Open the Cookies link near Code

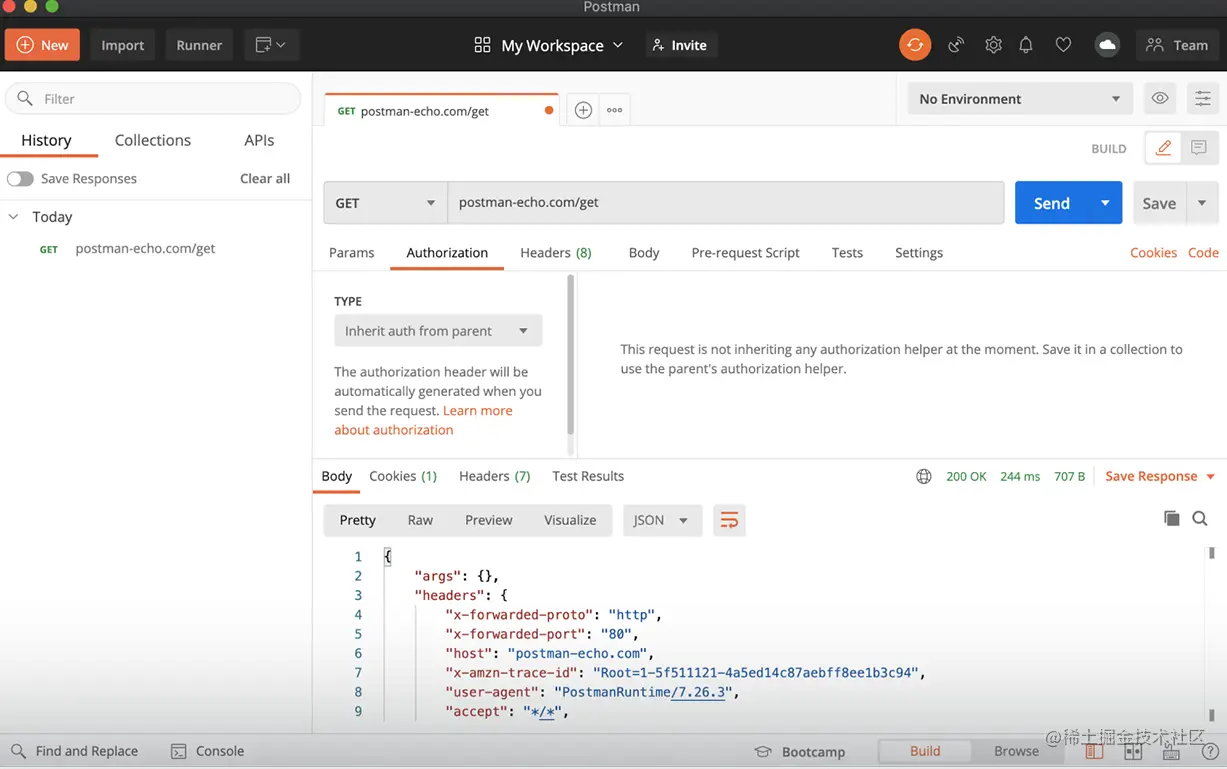click(1153, 252)
